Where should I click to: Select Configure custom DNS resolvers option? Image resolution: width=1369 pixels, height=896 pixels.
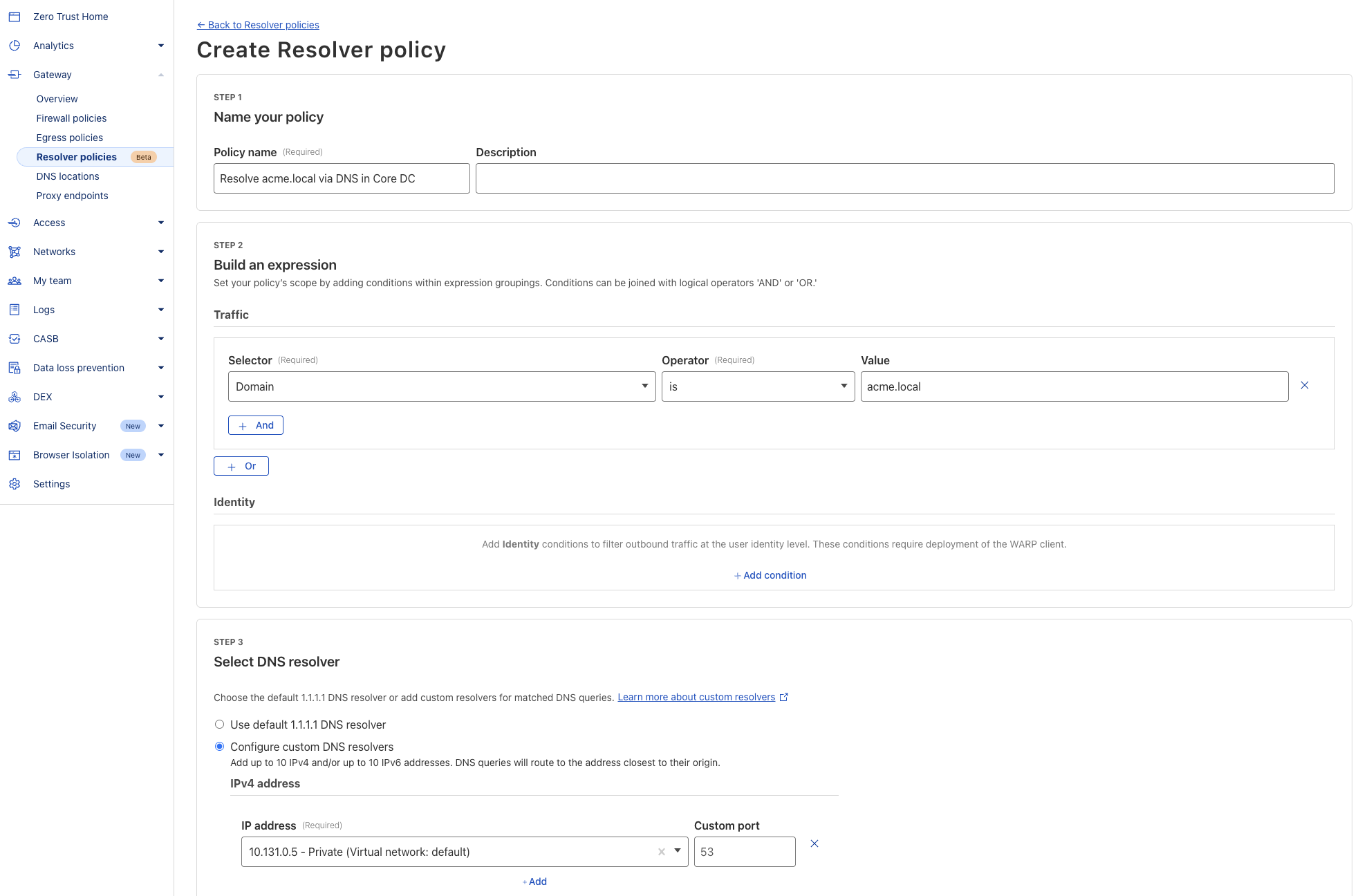click(219, 747)
